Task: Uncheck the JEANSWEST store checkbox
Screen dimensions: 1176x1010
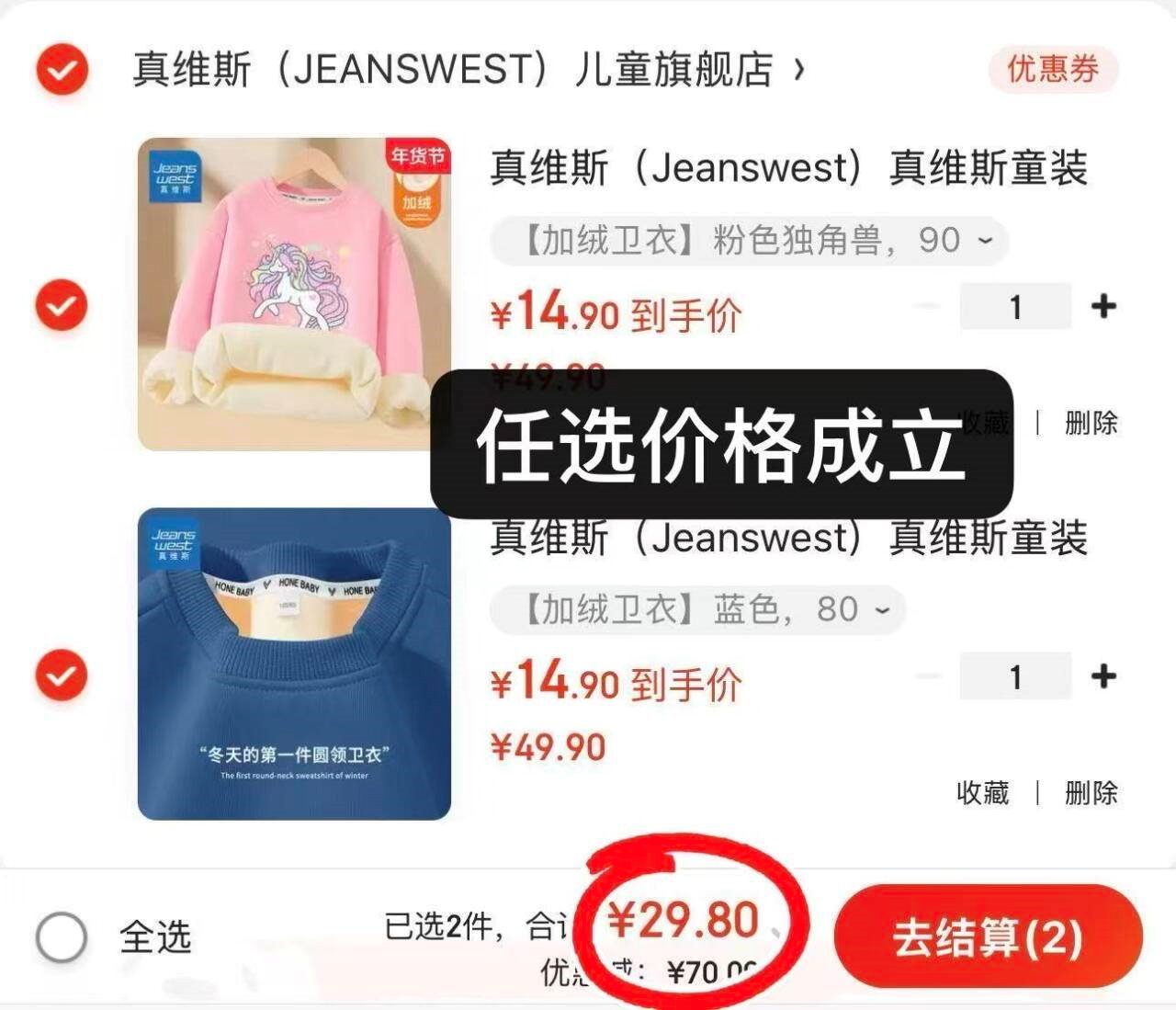Action: click(62, 69)
